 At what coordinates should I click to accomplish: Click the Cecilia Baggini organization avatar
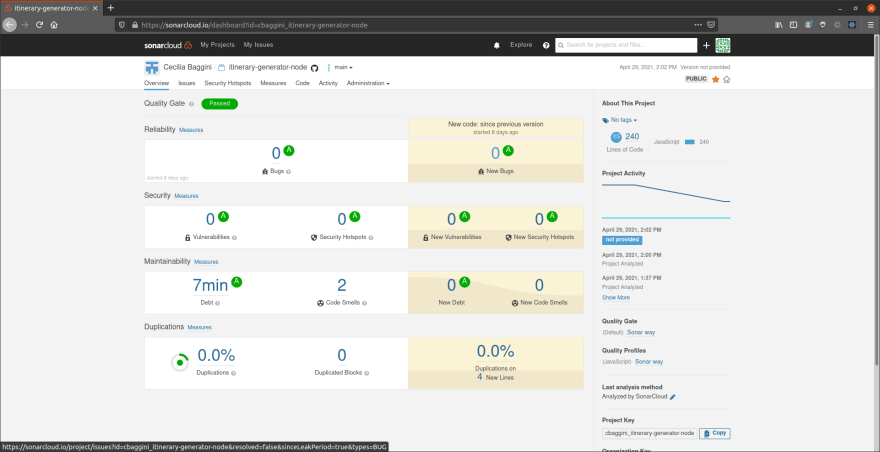click(152, 67)
